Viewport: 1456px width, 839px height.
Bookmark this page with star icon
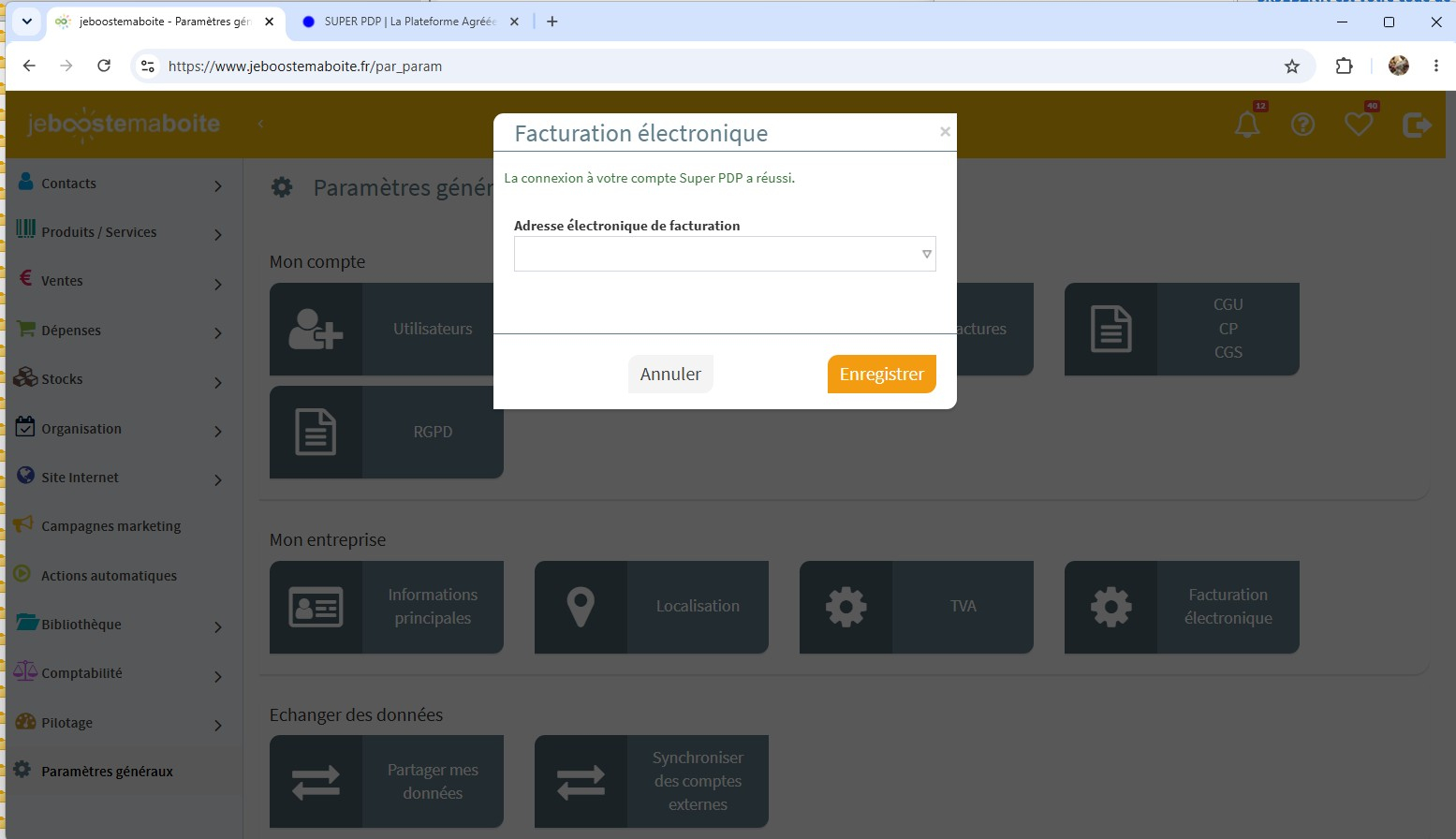tap(1292, 66)
